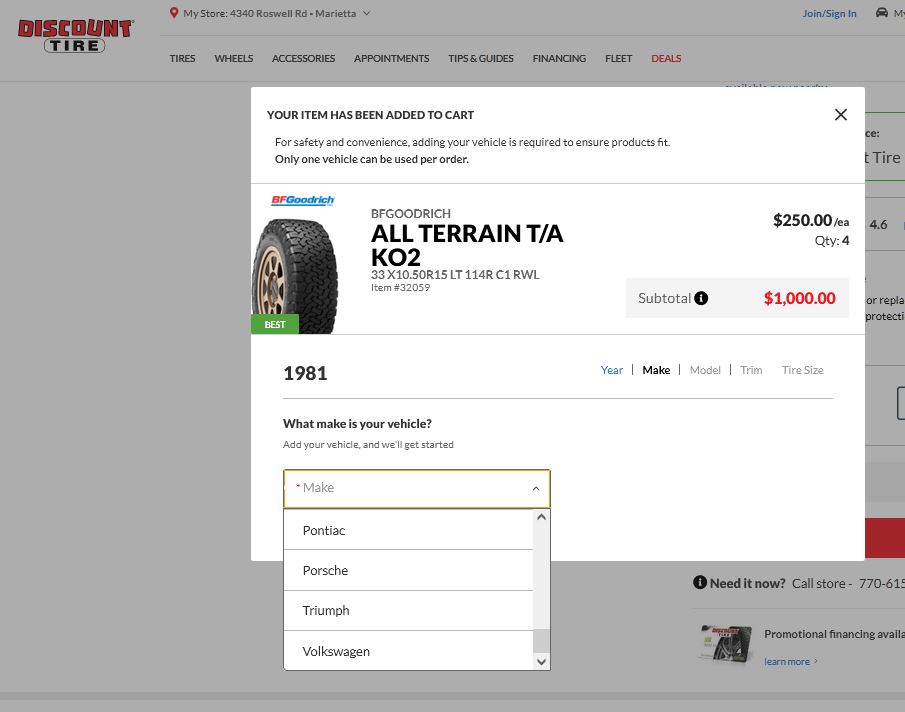Click the make list scrollbar thumb
Viewport: 905px width, 712px height.
541,641
